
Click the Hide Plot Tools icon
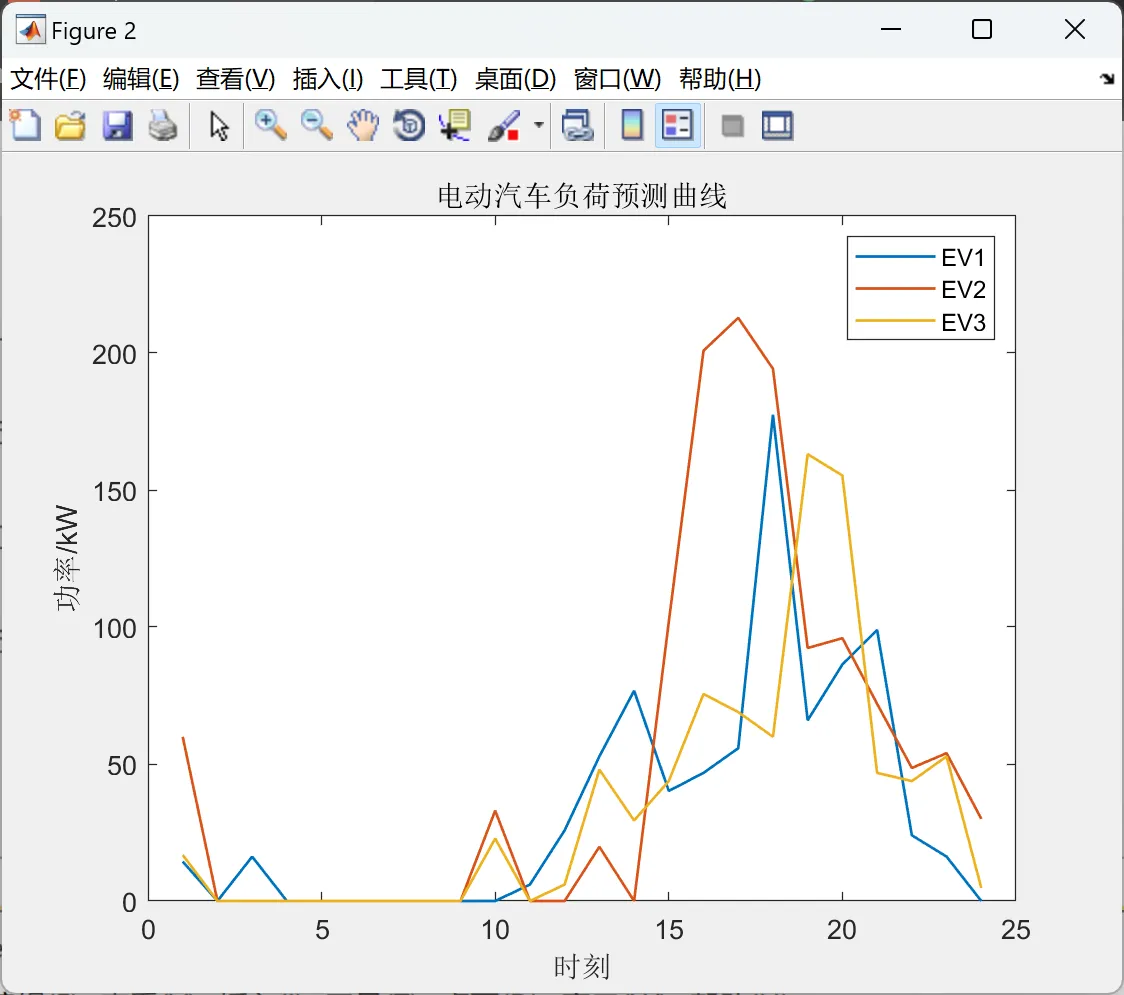coord(732,127)
